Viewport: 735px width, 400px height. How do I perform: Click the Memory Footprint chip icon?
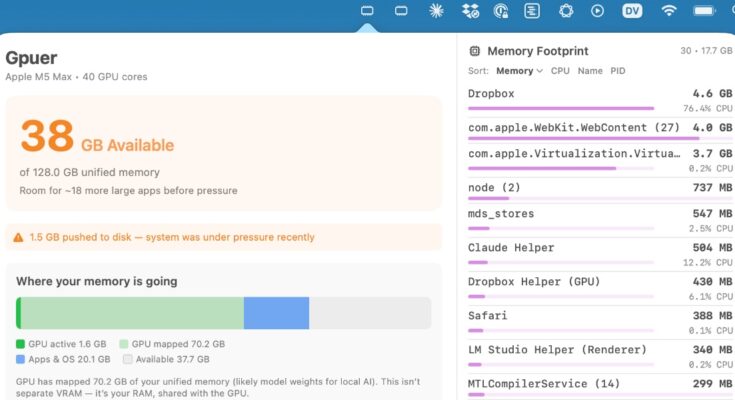(474, 51)
